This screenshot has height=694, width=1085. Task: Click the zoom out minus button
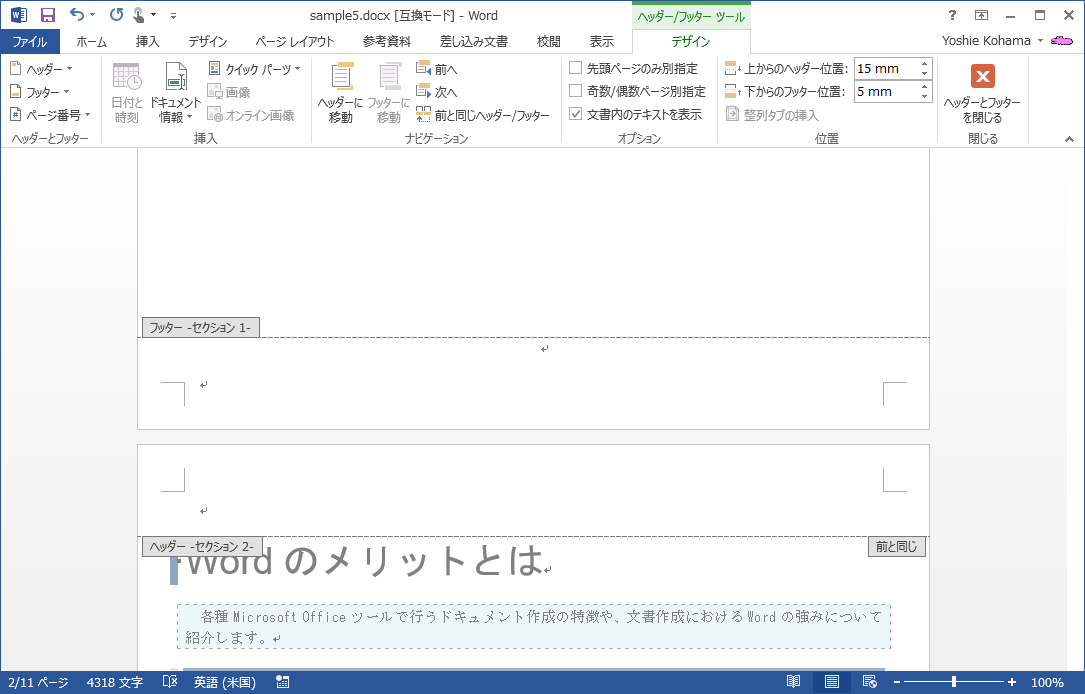point(897,682)
